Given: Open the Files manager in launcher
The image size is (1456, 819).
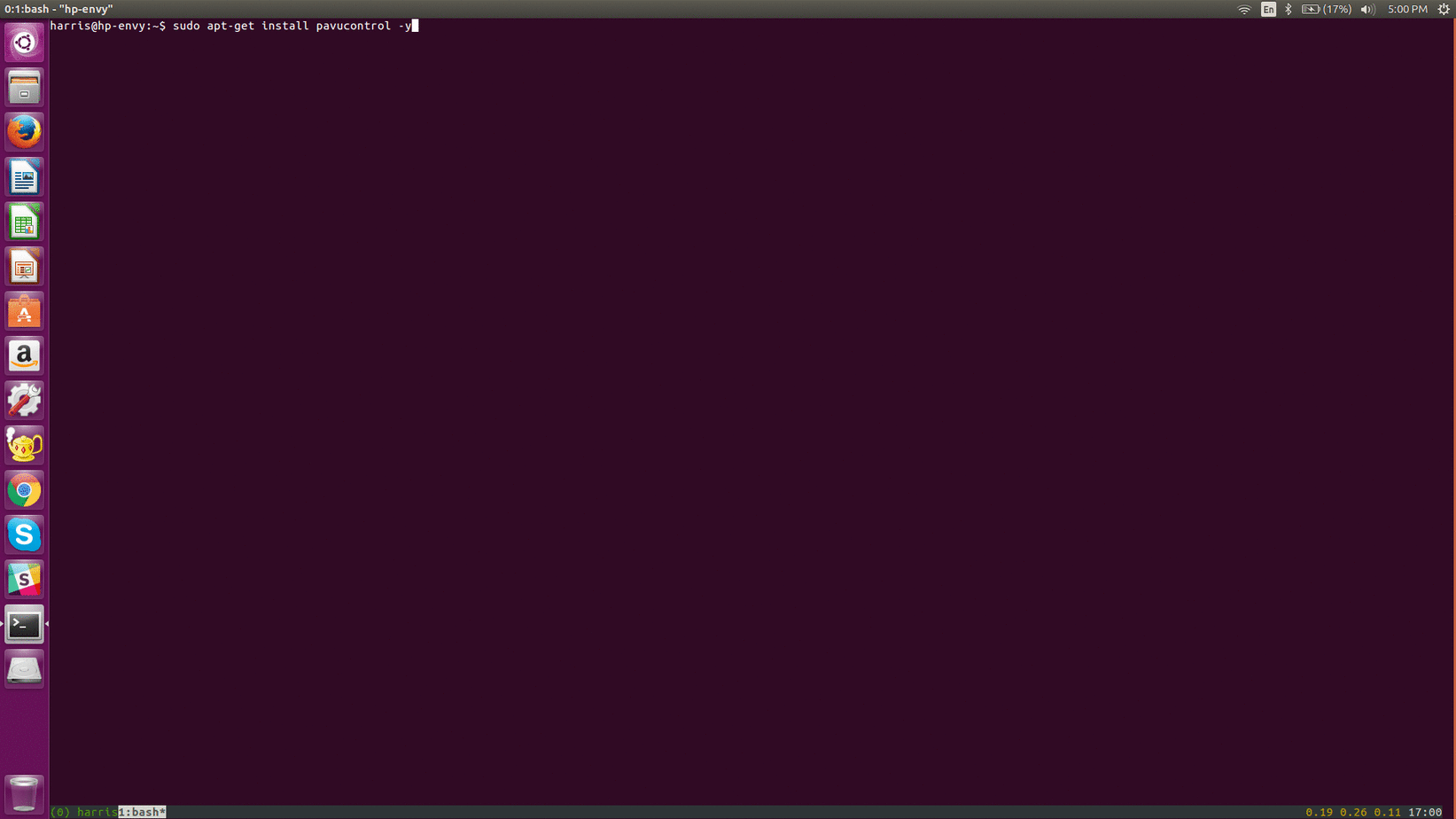Looking at the screenshot, I should pos(24,88).
